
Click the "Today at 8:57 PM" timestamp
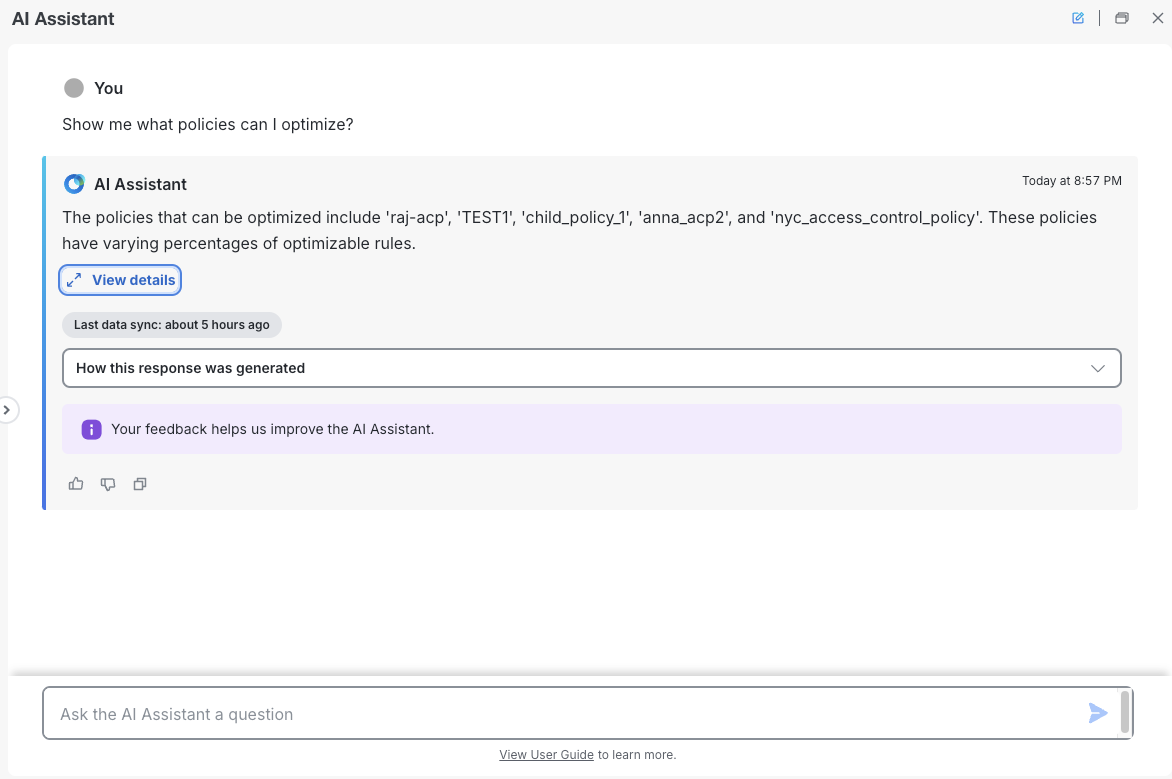tap(1071, 181)
